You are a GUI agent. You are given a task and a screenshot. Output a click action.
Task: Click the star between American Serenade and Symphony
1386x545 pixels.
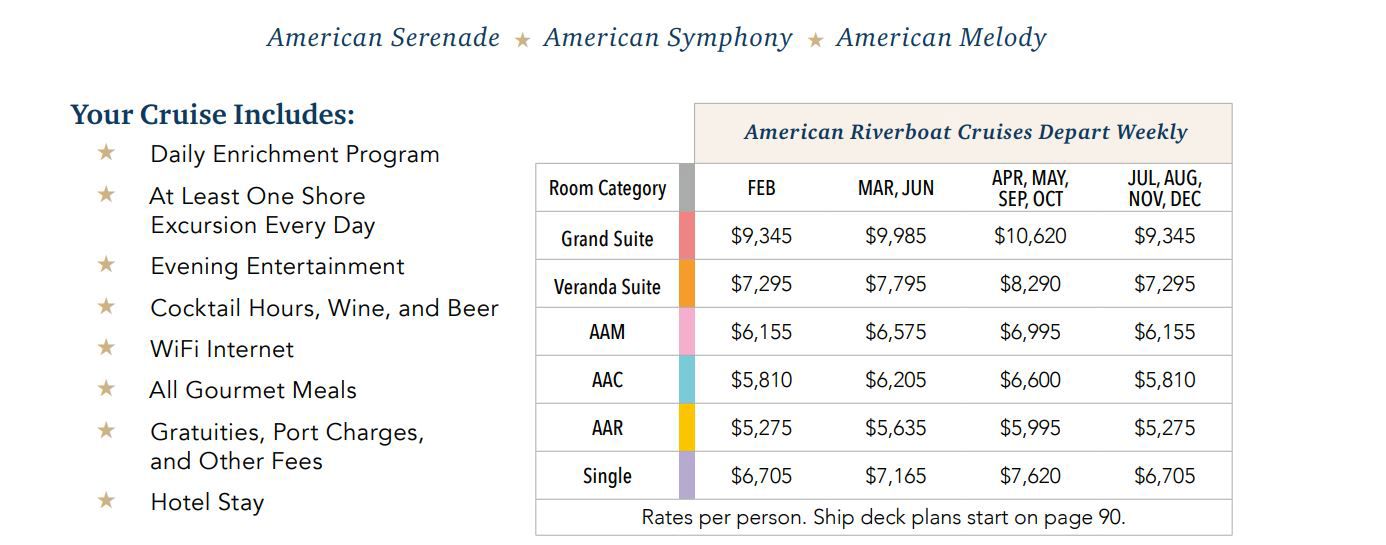pyautogui.click(x=522, y=40)
